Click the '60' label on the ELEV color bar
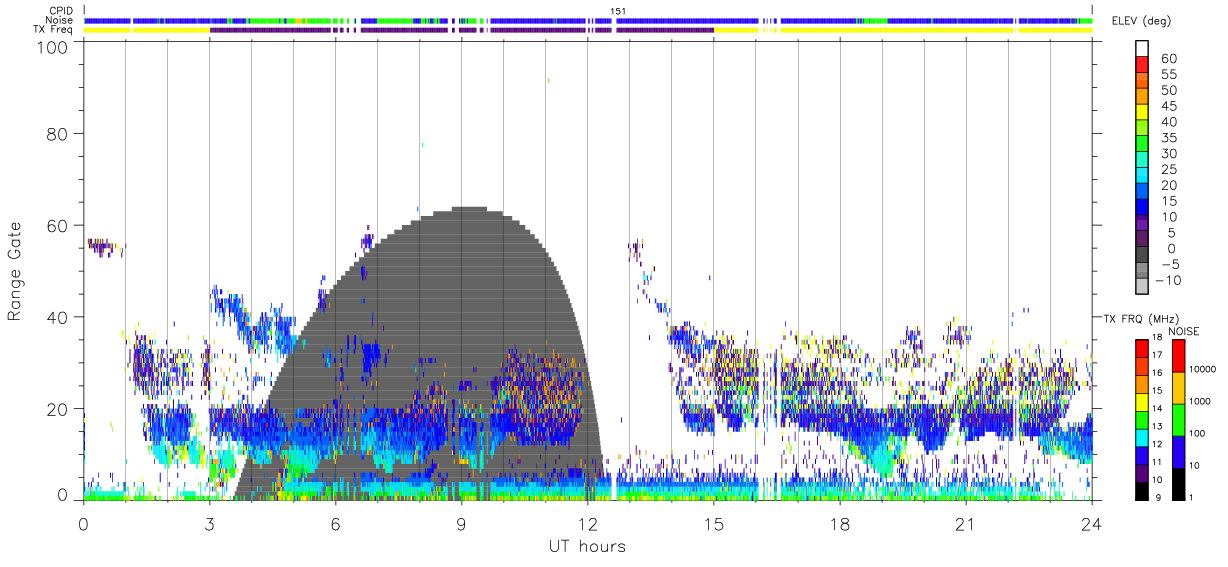The image size is (1228, 567). [x=1170, y=58]
